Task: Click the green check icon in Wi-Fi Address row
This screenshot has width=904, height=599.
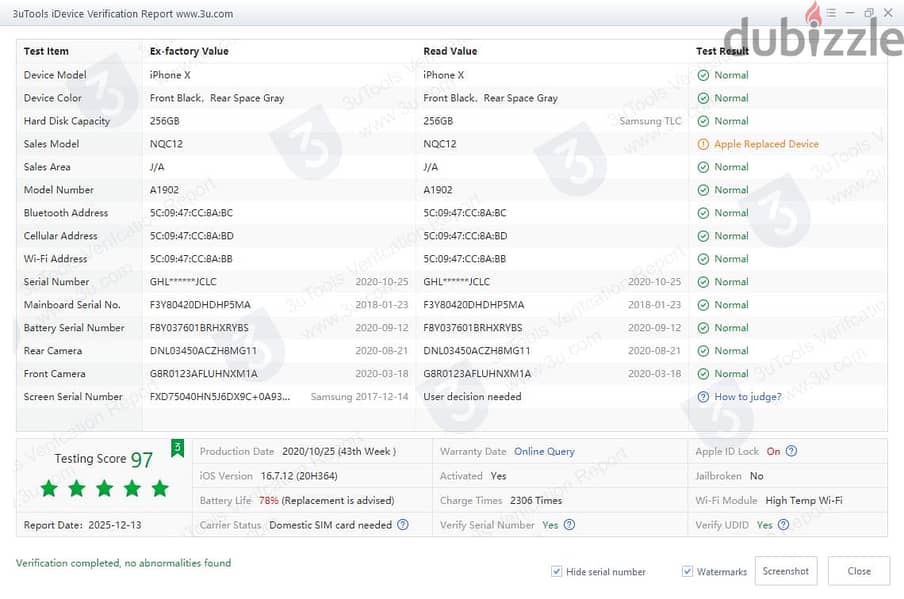Action: click(703, 259)
